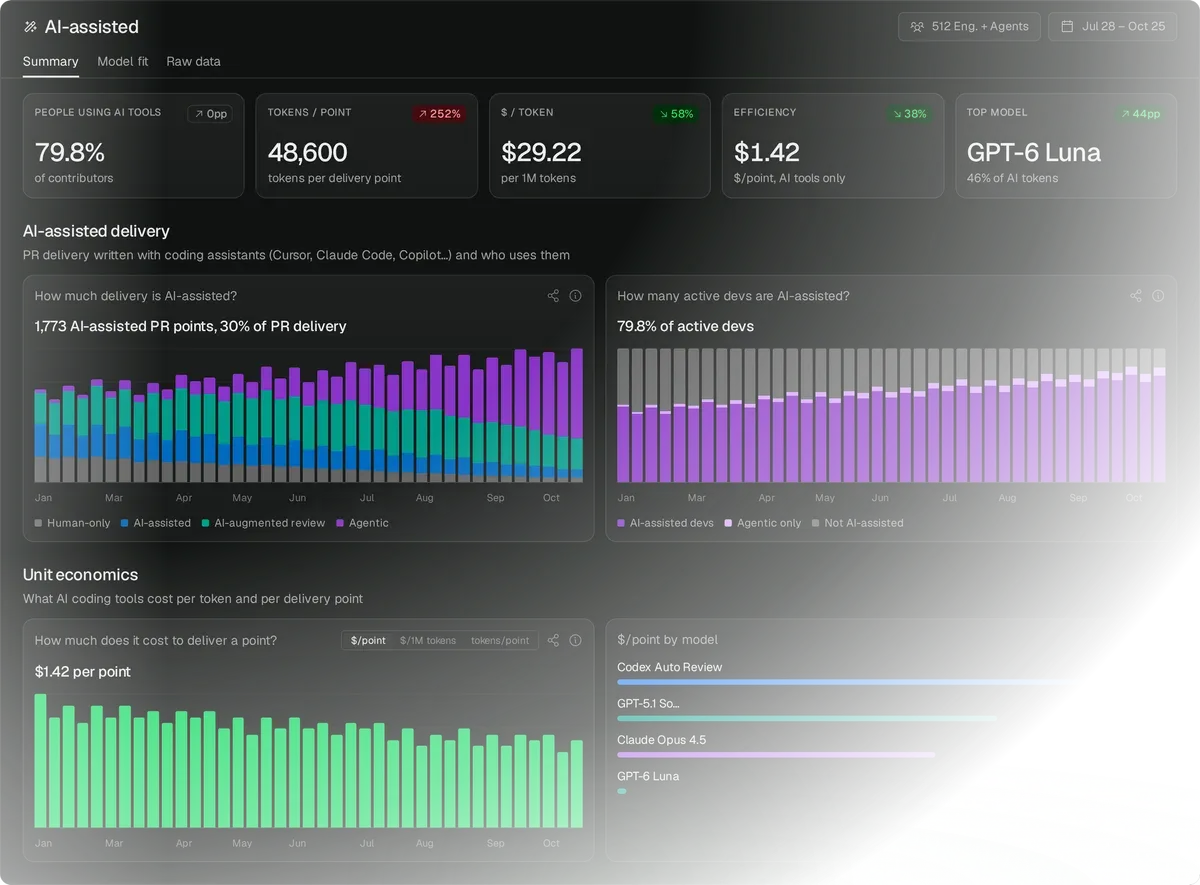The image size is (1200, 885).
Task: Toggle the Agentic only legend series
Action: point(763,523)
